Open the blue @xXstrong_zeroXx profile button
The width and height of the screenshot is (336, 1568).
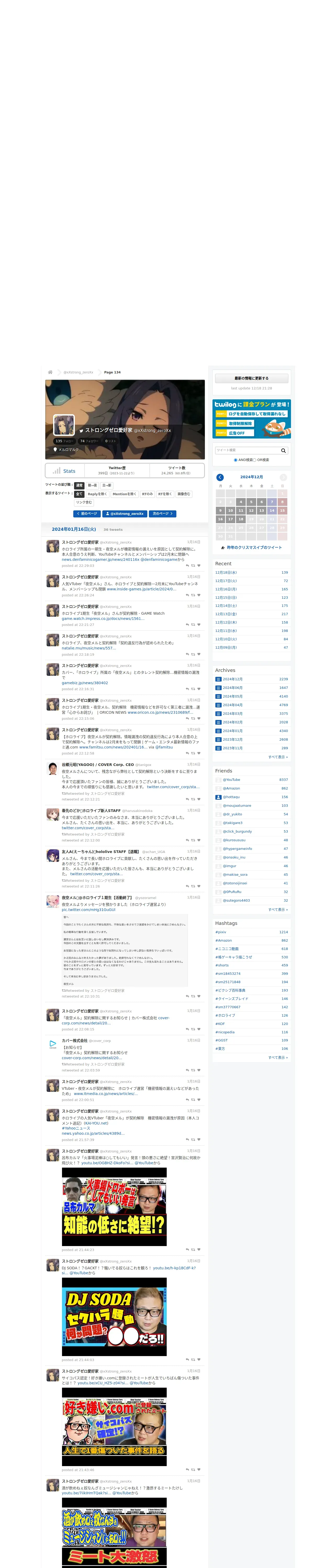click(x=125, y=514)
